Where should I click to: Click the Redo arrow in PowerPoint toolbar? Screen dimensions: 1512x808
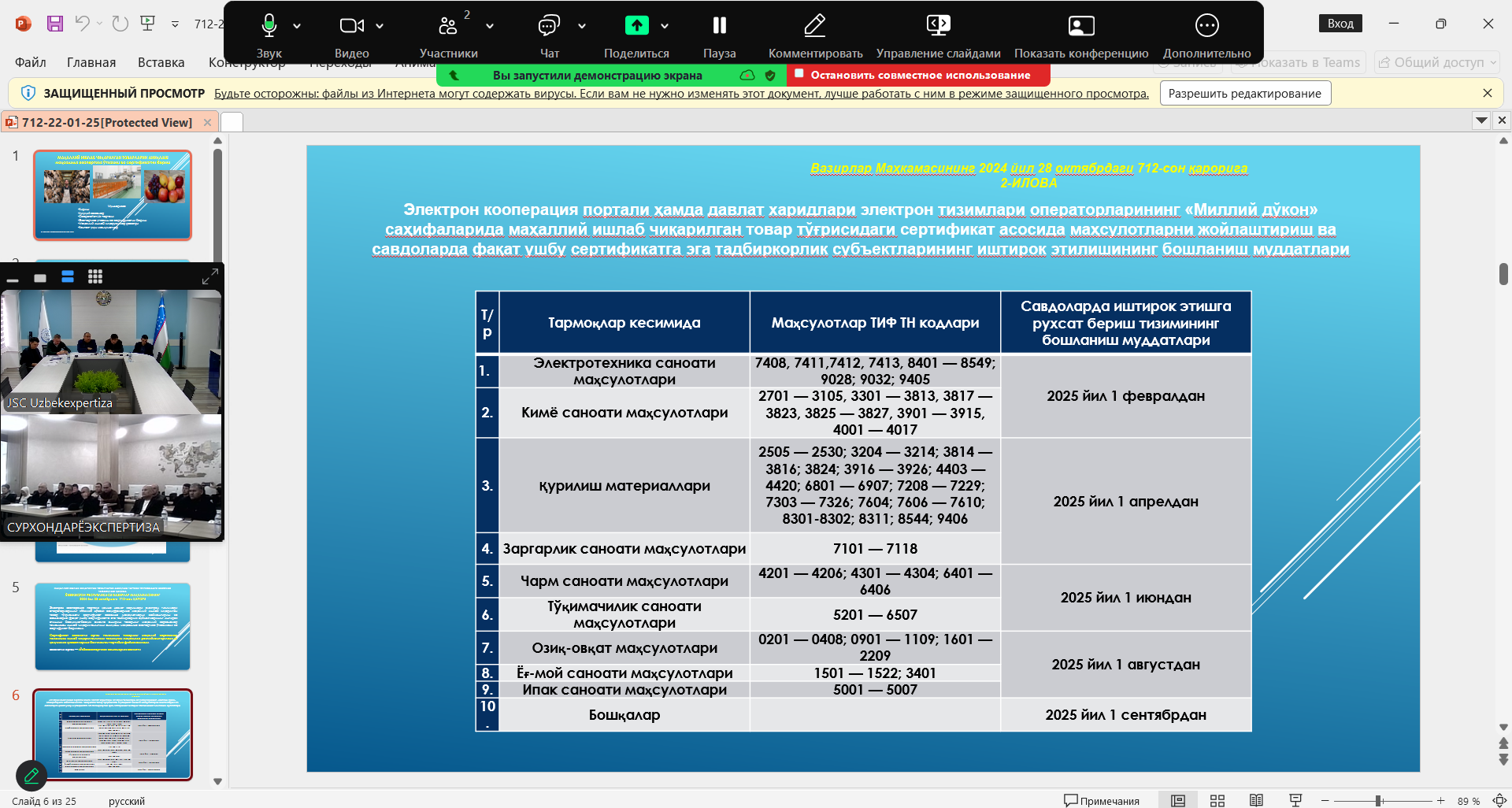point(120,24)
